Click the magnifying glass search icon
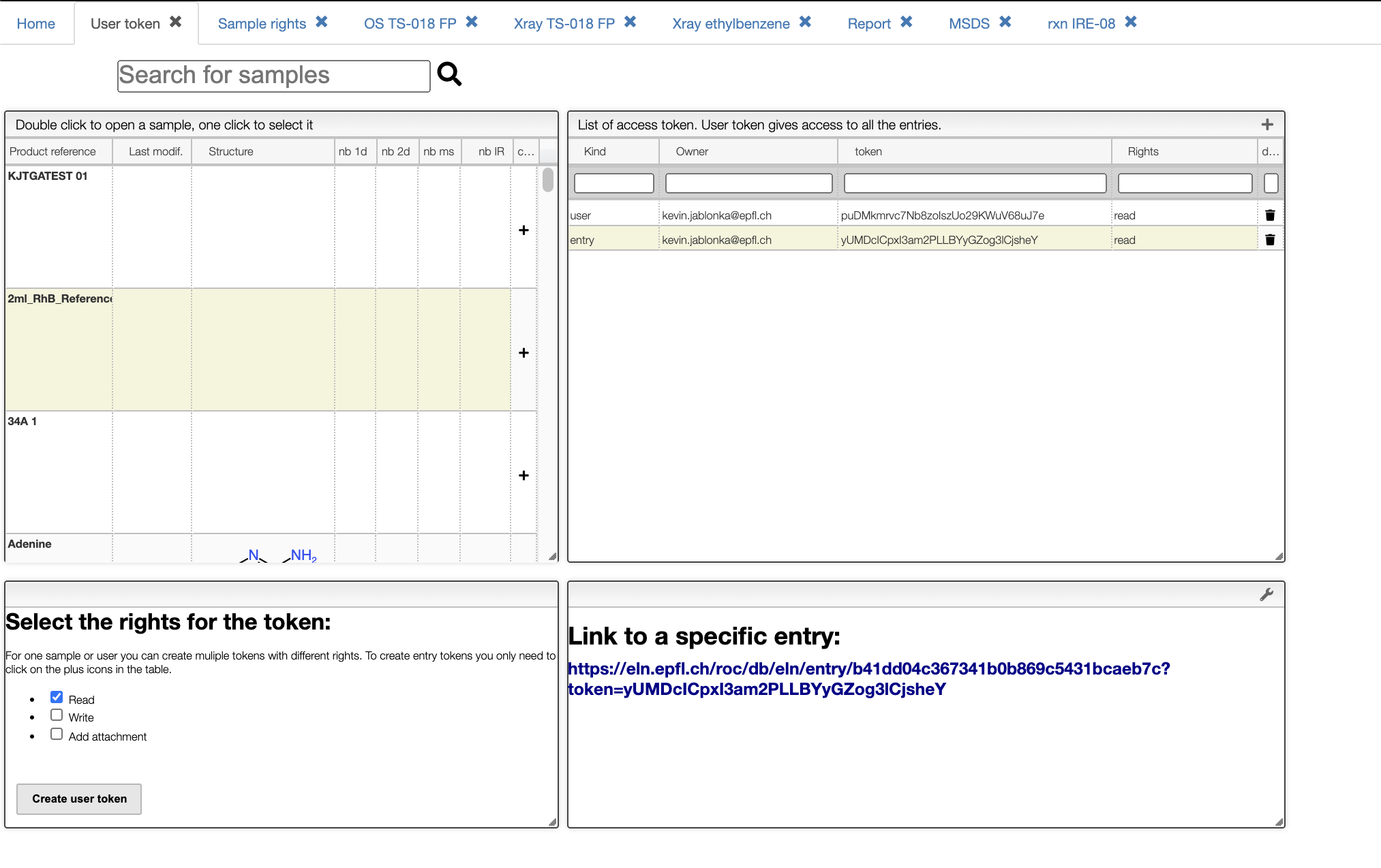The image size is (1381, 868). [x=449, y=74]
